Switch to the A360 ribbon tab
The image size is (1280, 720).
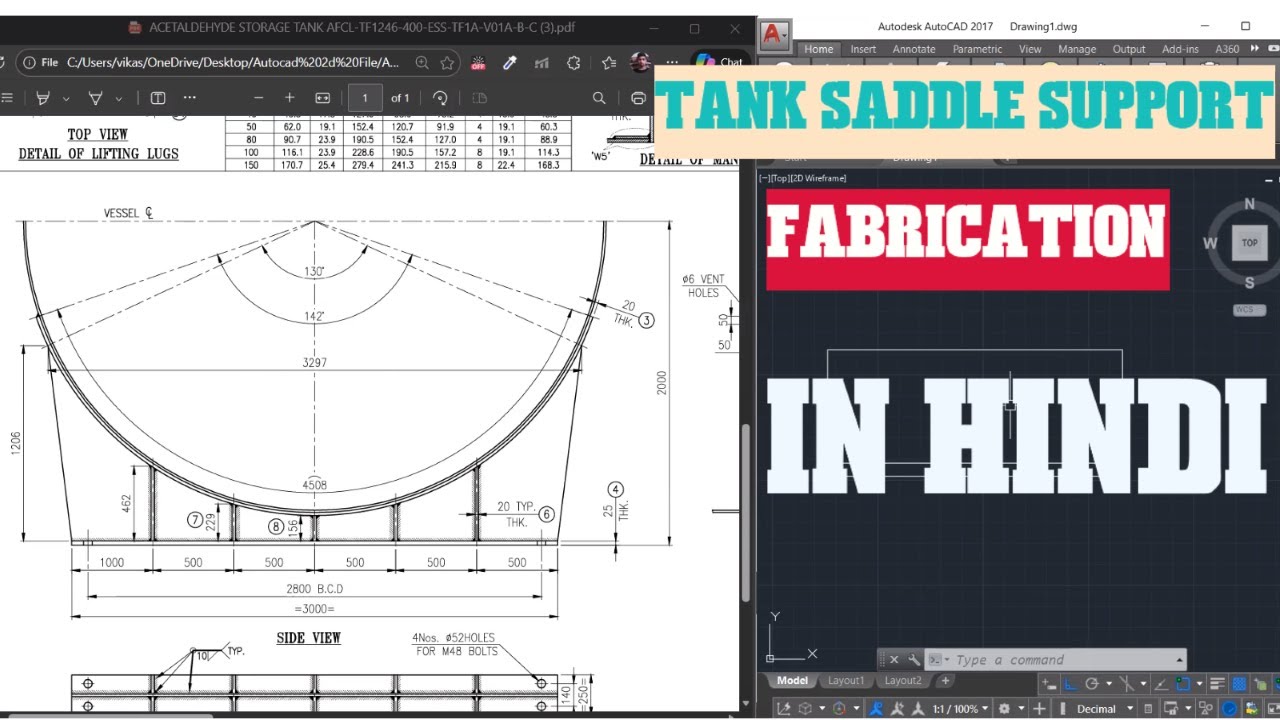(x=1227, y=49)
